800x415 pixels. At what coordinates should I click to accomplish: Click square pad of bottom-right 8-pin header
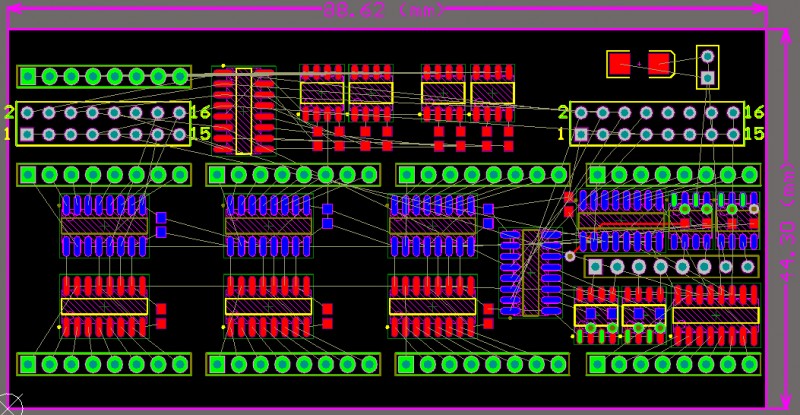(596, 363)
